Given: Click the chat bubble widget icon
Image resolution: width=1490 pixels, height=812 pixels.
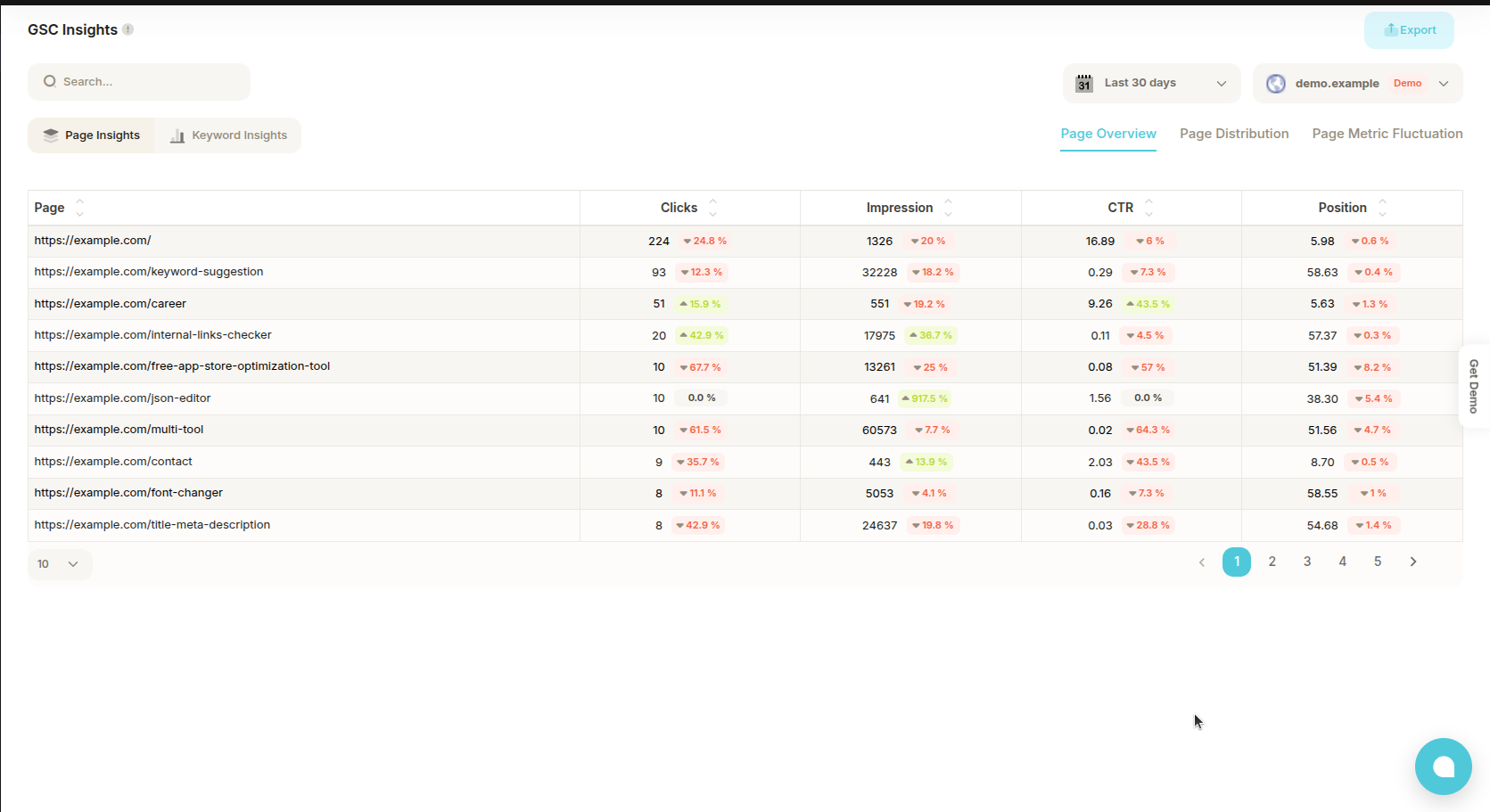Looking at the screenshot, I should [x=1443, y=767].
